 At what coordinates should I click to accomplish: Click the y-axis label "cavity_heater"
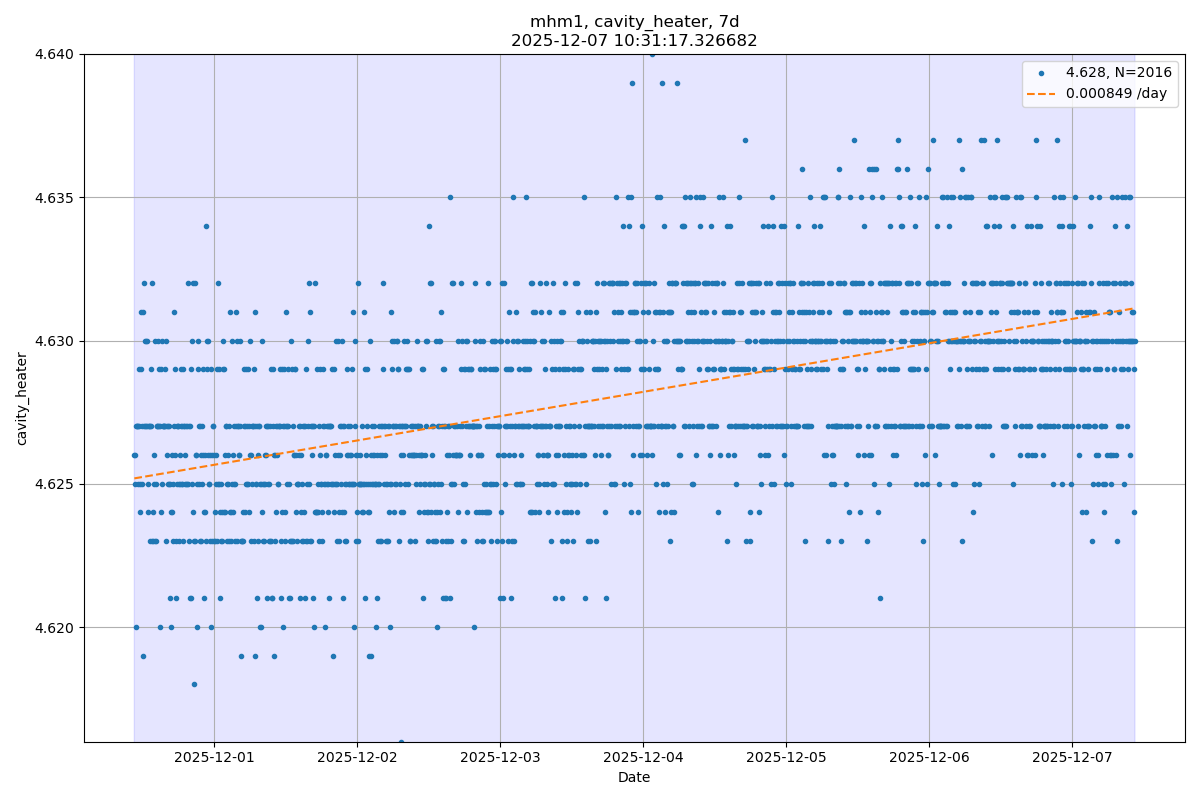coord(22,398)
